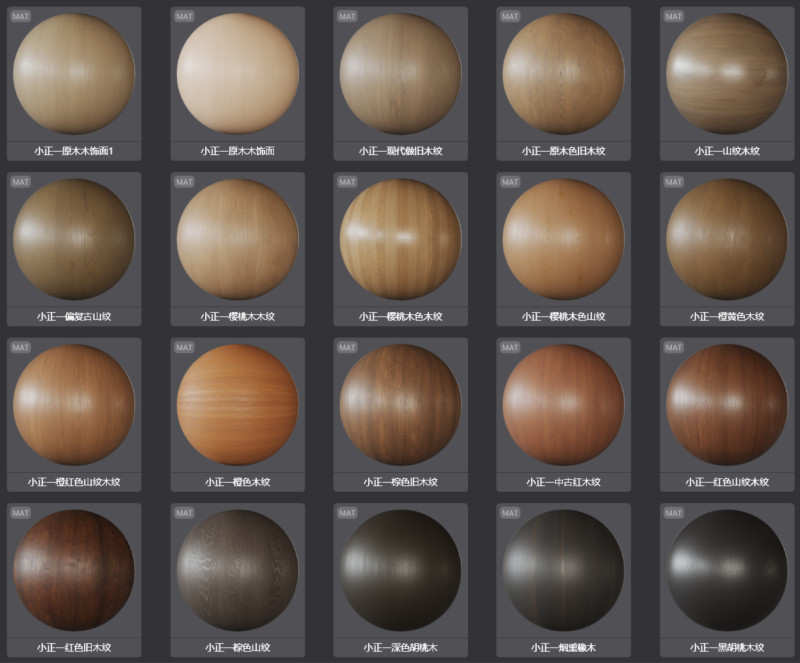
Task: Select the 小正—橙红色山纹木纹 sphere preview
Action: (74, 405)
